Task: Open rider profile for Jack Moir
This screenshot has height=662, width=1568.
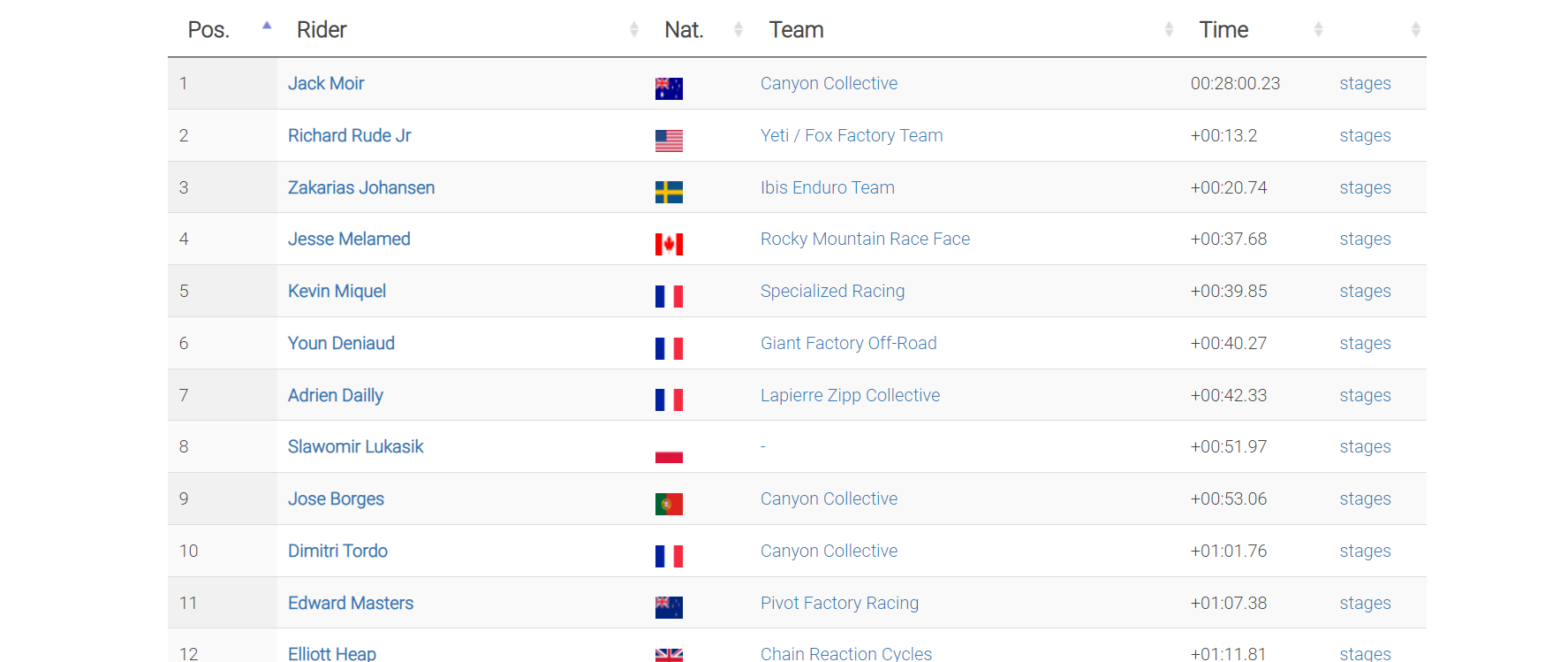Action: (x=326, y=83)
